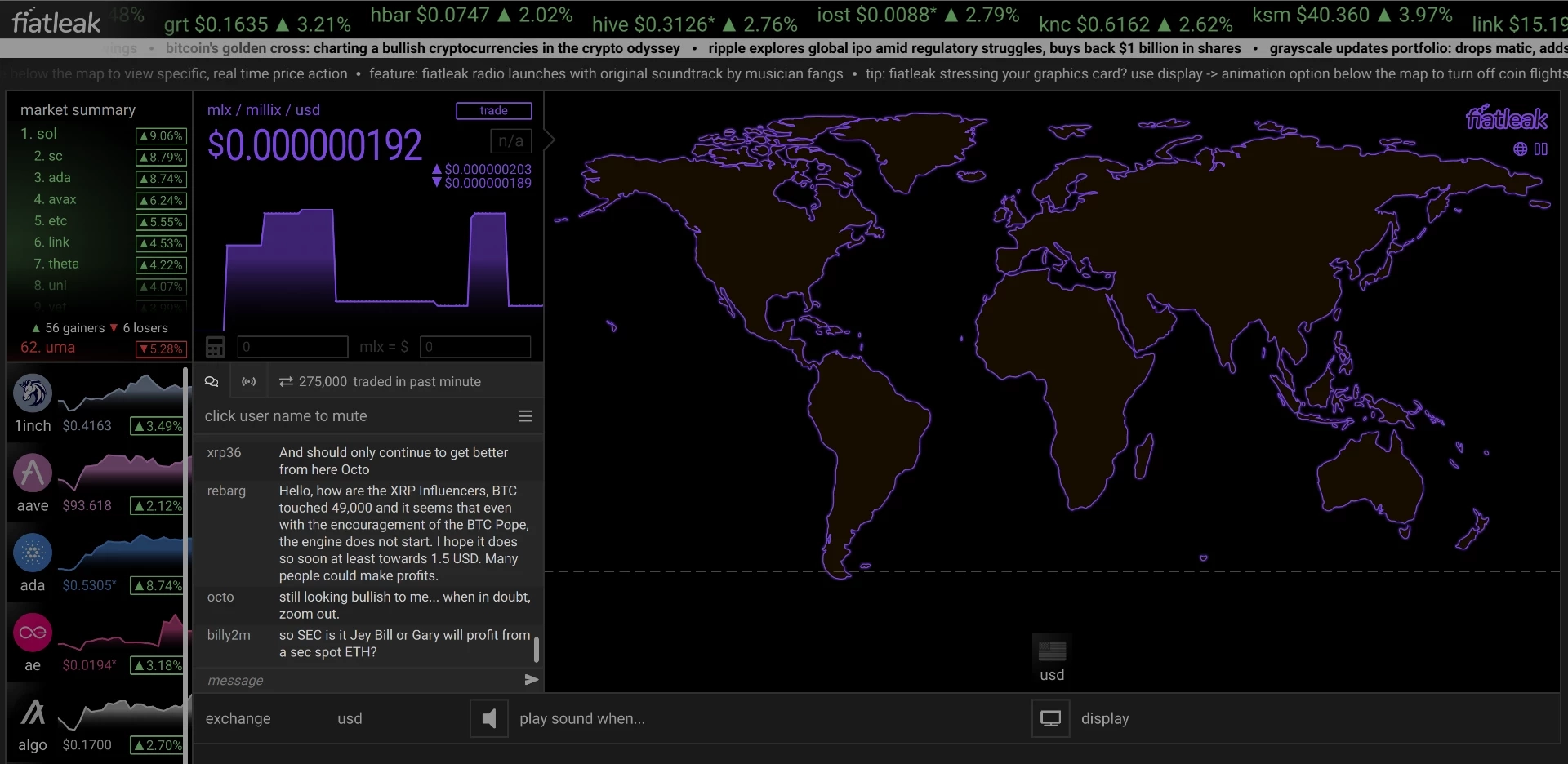Mute user octo in chat
The image size is (1568, 764).
pos(220,597)
